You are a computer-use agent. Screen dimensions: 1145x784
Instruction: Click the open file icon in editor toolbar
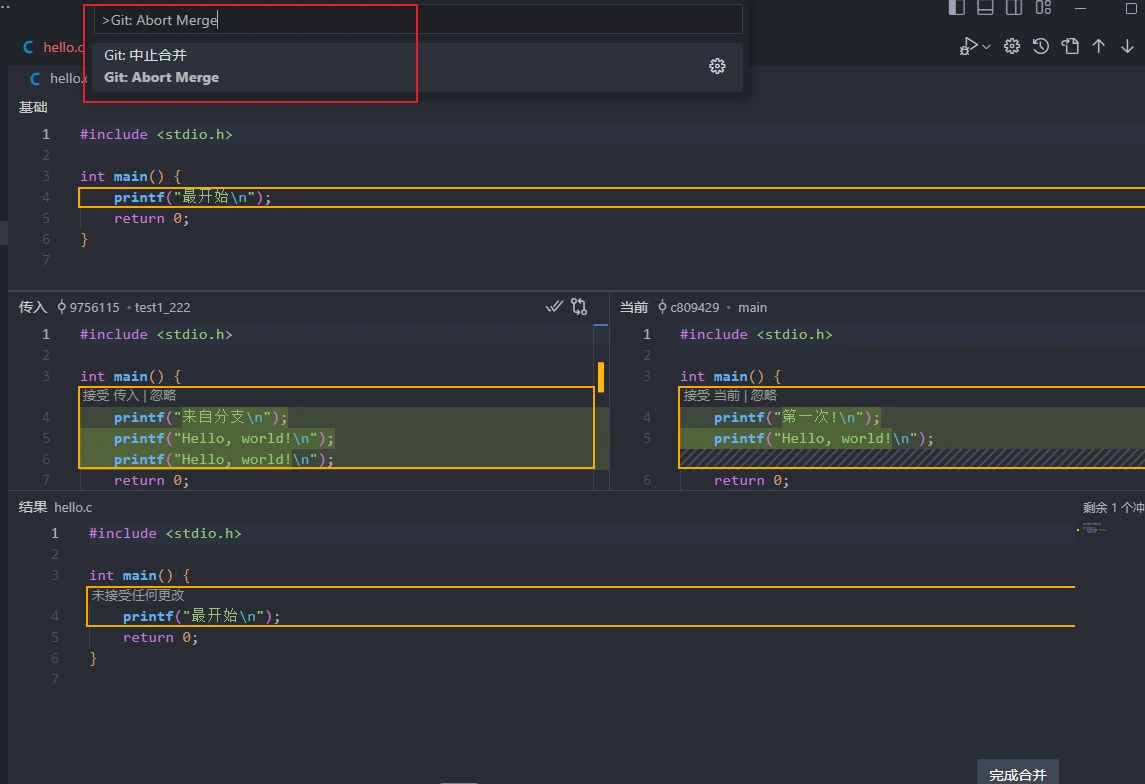coord(1070,47)
